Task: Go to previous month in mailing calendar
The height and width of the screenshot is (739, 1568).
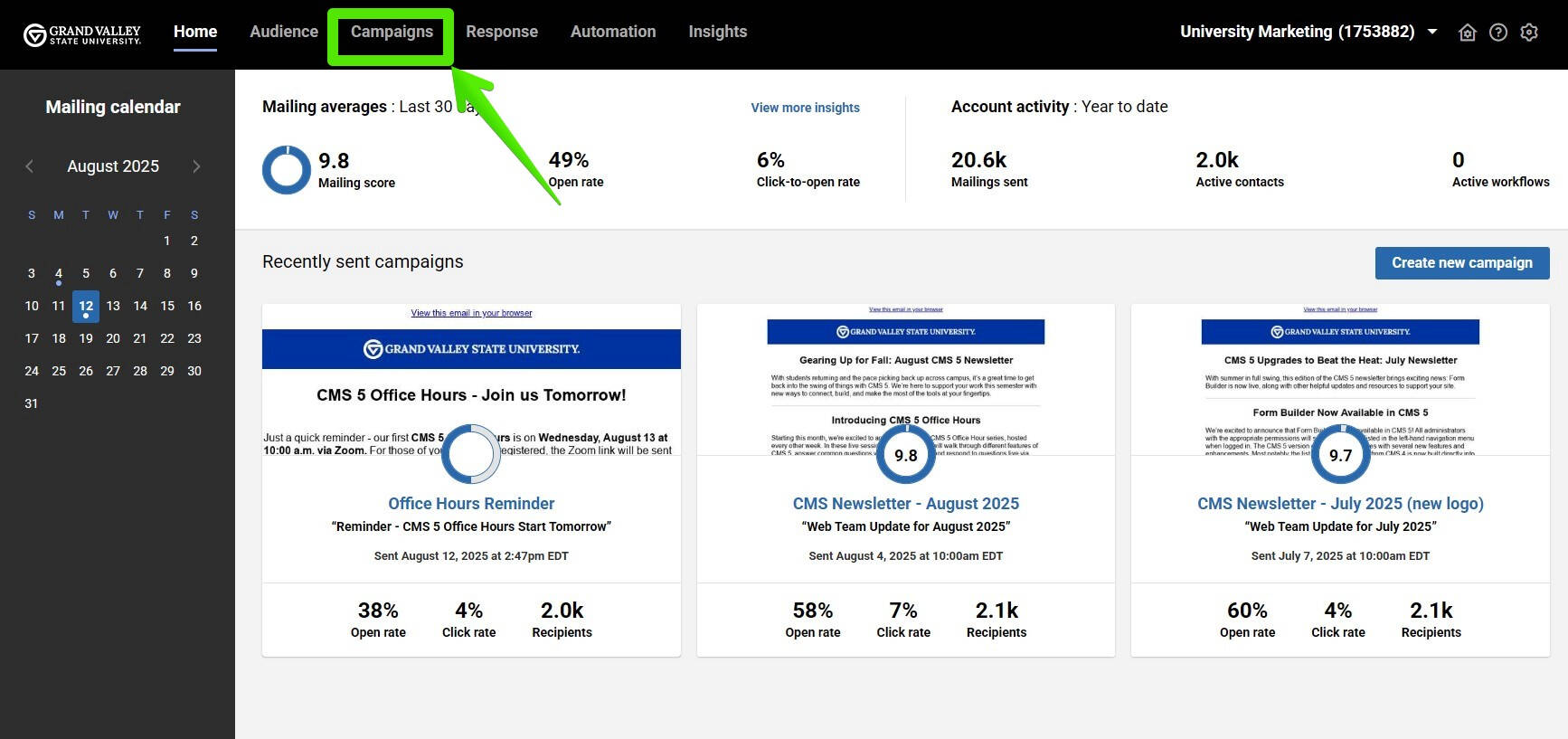Action: pos(30,166)
